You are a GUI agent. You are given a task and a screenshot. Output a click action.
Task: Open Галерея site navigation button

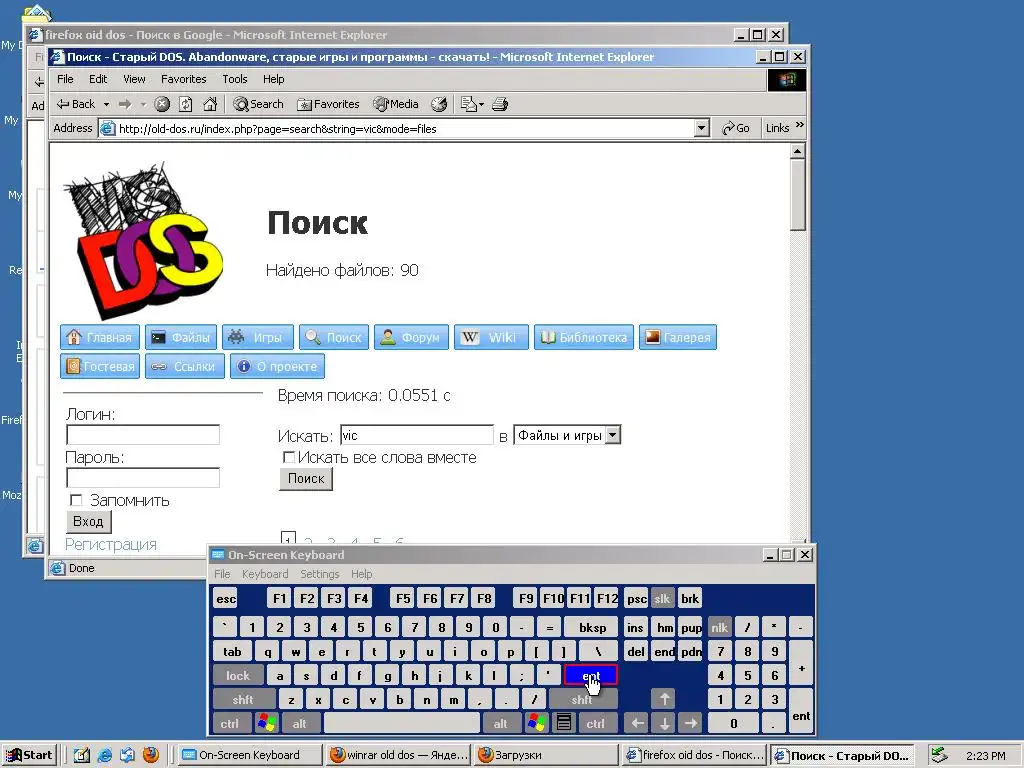pos(678,338)
